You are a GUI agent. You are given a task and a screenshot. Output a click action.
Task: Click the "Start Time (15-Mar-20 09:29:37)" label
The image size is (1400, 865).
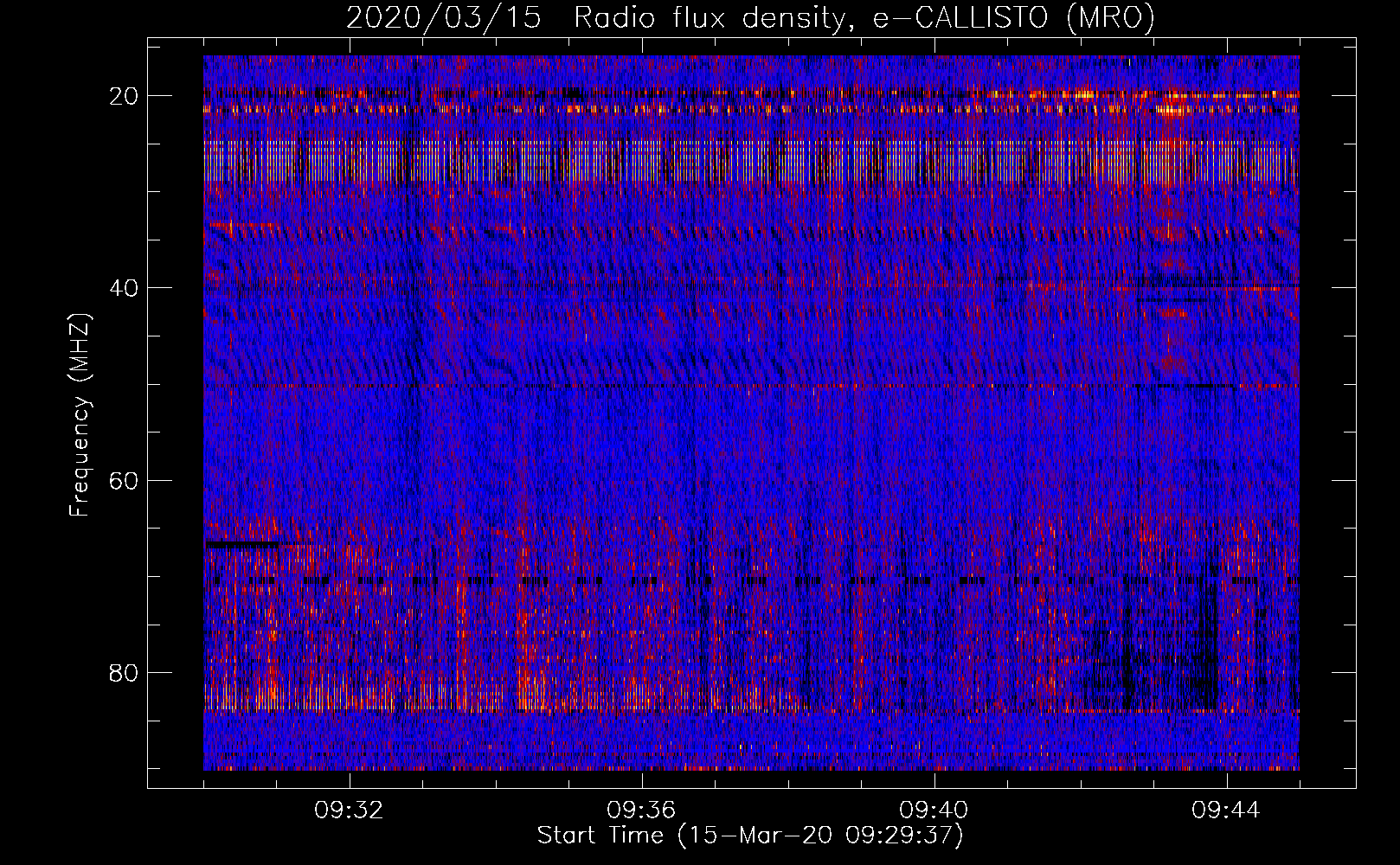click(x=750, y=836)
